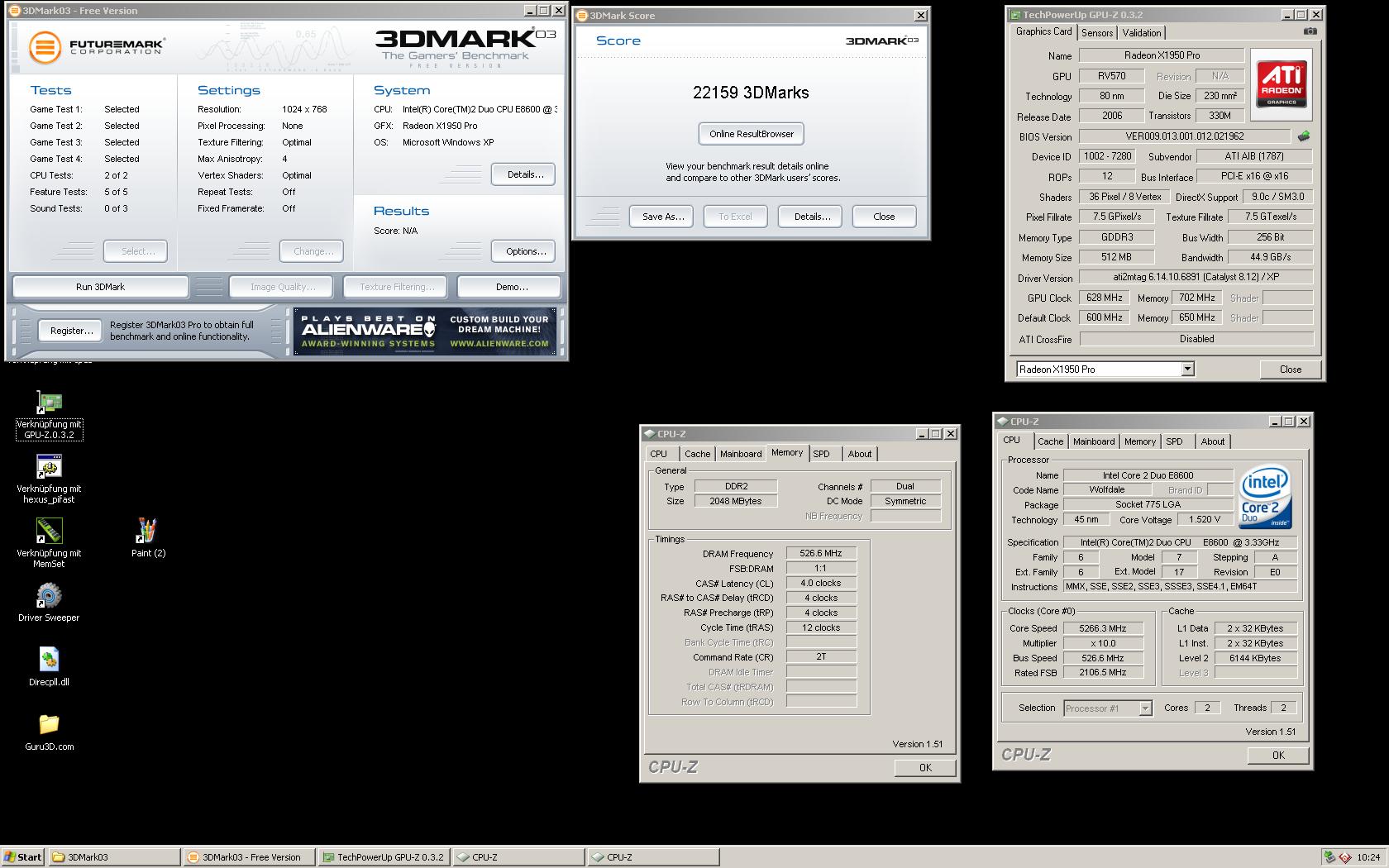Image resolution: width=1389 pixels, height=868 pixels.
Task: Open Mainboard tab in CPU-Z processor window
Action: [1094, 441]
